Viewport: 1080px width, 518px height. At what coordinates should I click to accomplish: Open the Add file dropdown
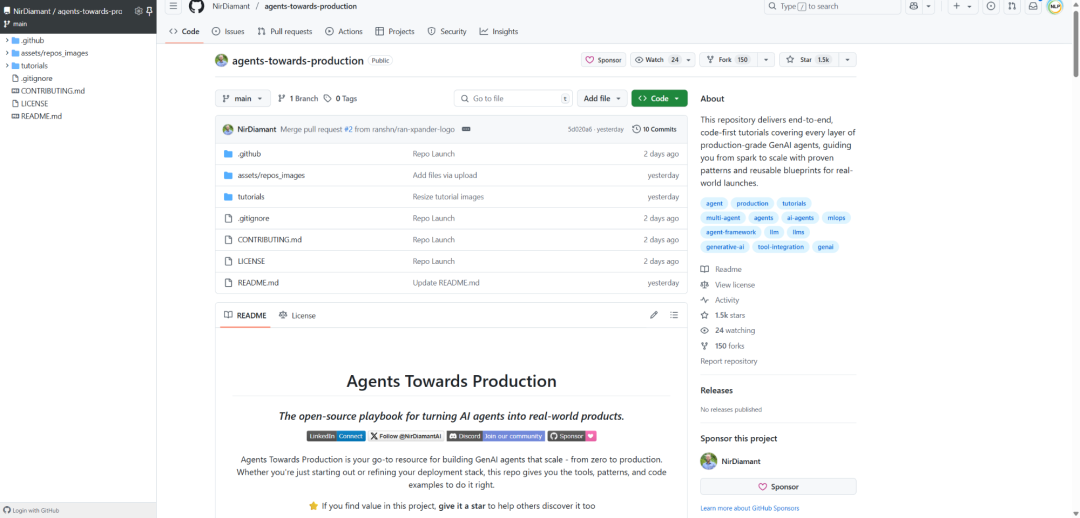[602, 99]
